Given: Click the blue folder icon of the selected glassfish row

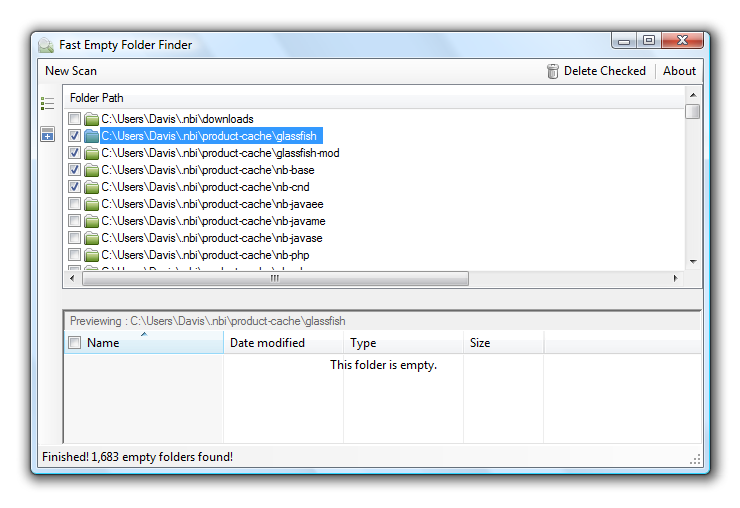Looking at the screenshot, I should (91, 136).
